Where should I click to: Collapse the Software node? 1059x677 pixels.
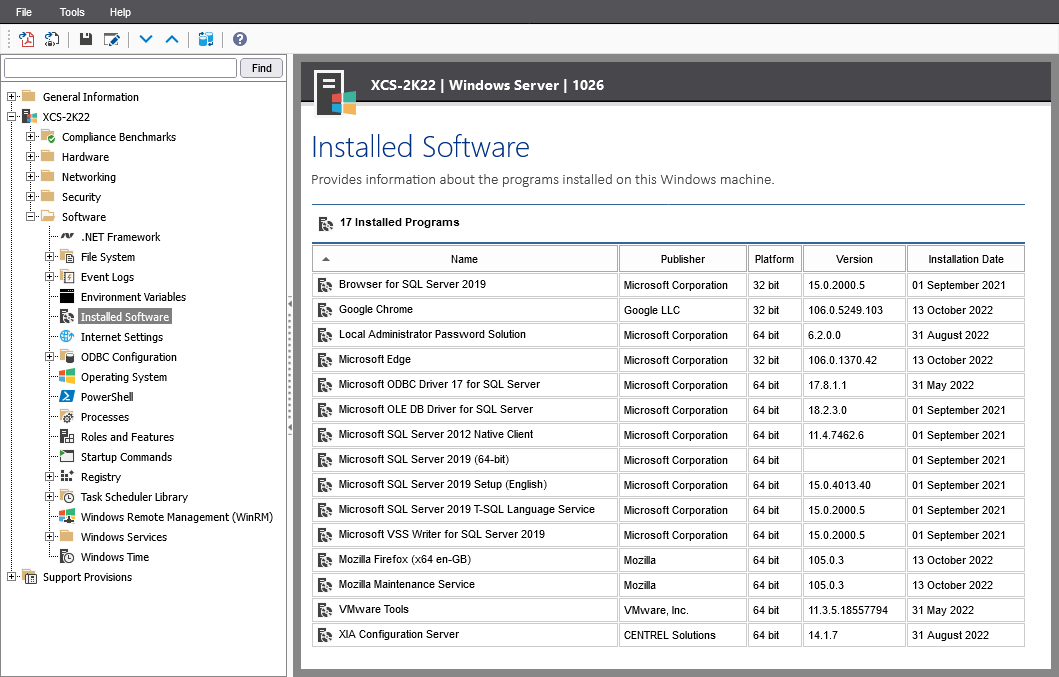point(30,217)
